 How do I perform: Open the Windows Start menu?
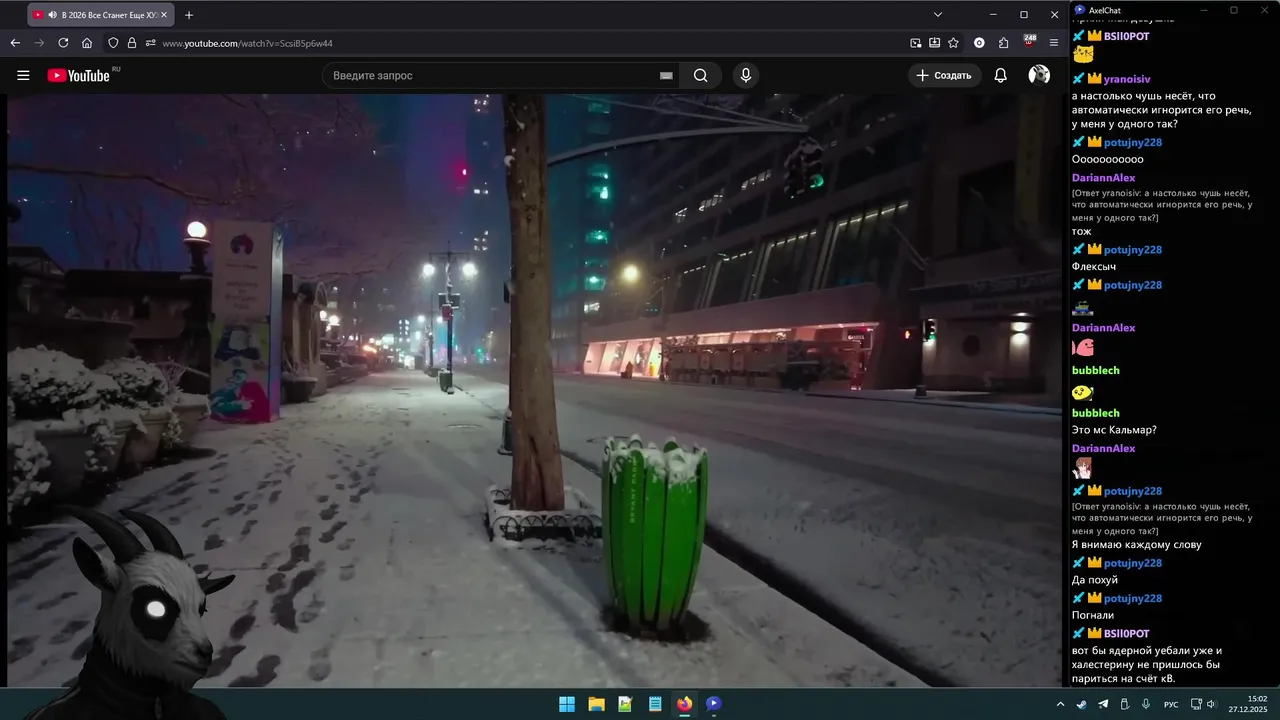coord(567,704)
